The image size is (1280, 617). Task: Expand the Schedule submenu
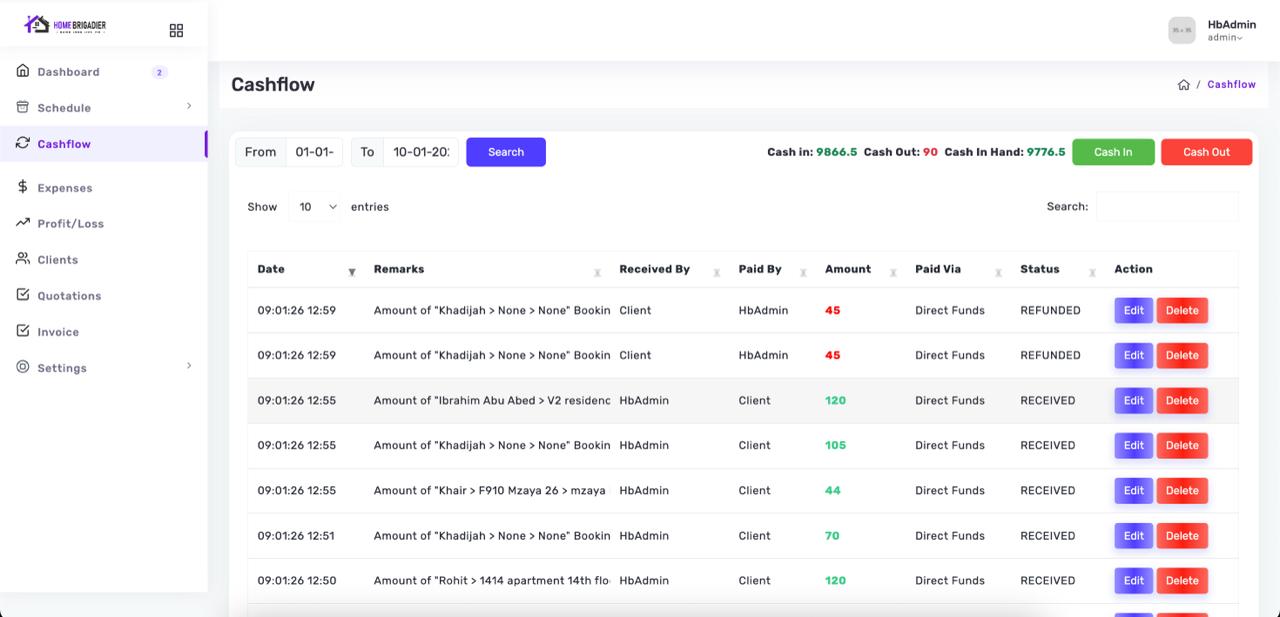(x=188, y=106)
